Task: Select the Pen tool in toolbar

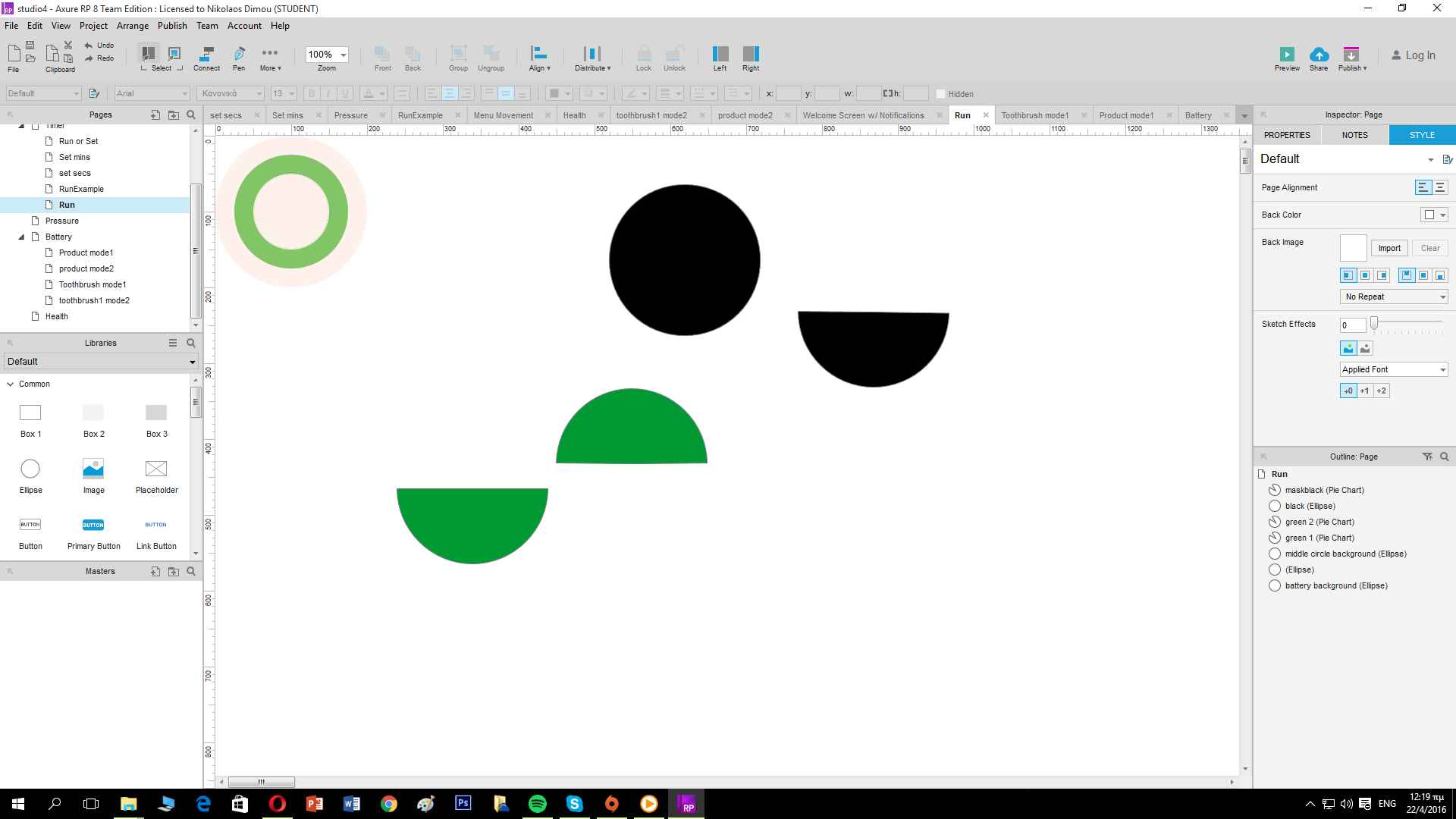Action: pos(239,54)
